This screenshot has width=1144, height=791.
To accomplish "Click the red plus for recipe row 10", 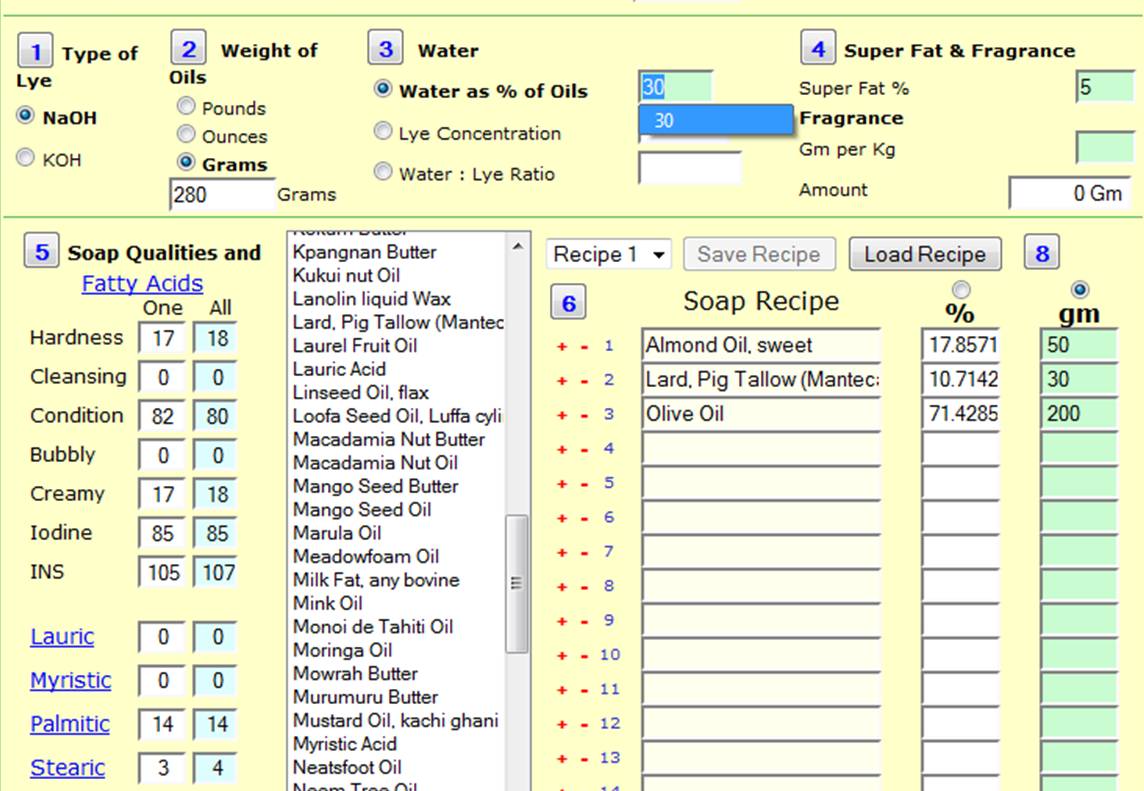I will (562, 655).
